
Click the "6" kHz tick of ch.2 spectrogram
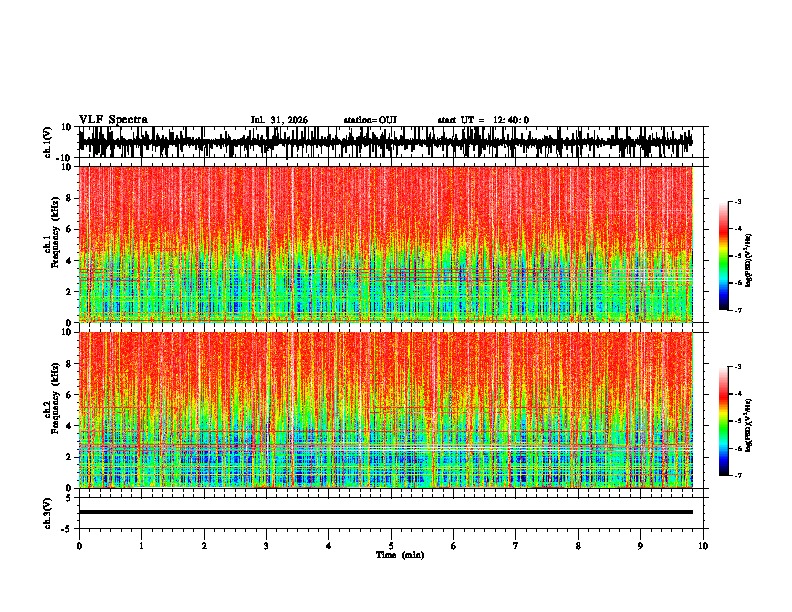click(x=69, y=395)
